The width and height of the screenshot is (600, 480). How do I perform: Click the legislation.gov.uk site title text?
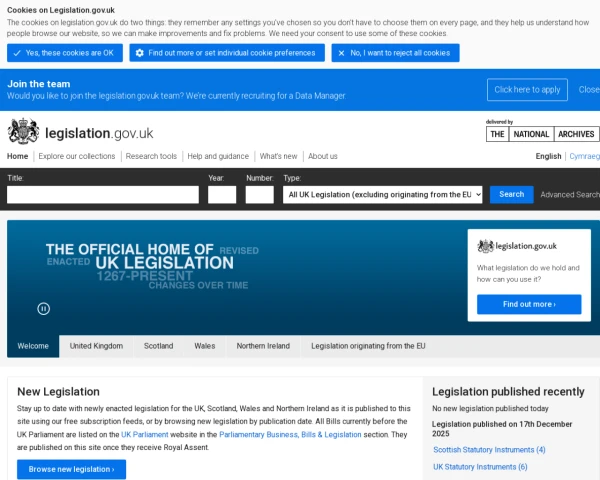click(99, 133)
